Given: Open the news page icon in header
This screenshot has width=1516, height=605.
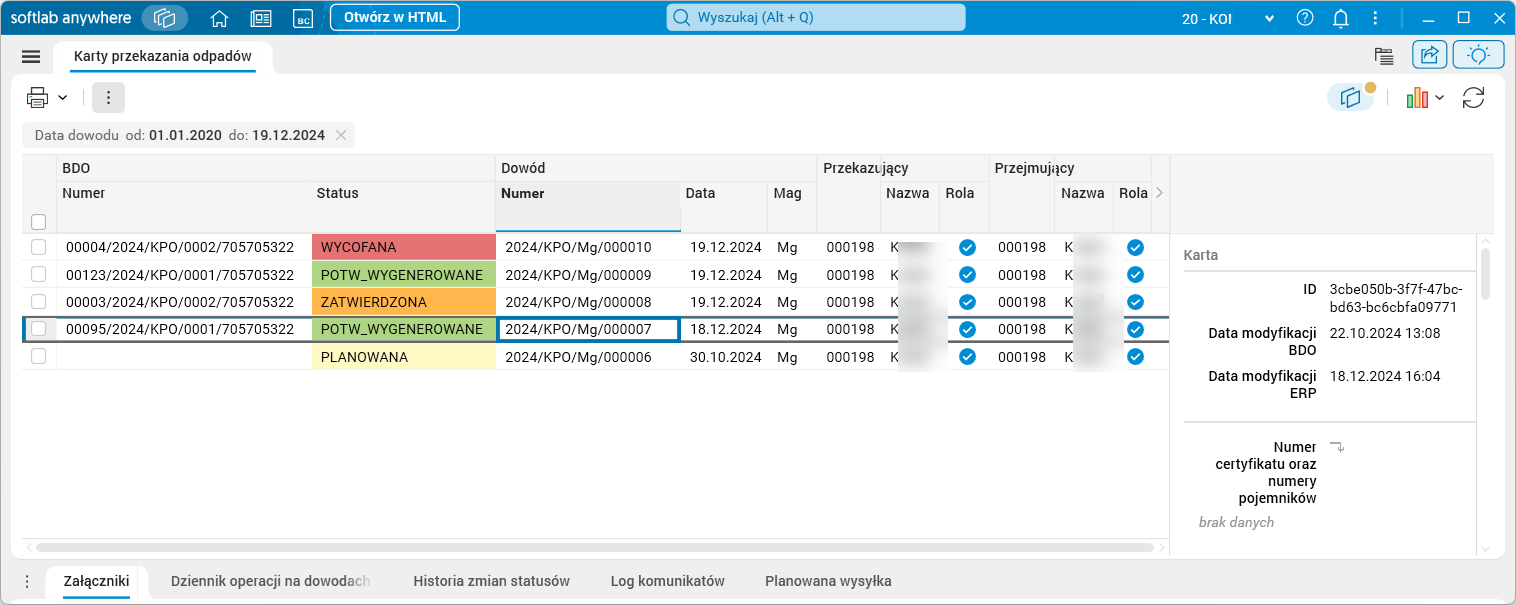Looking at the screenshot, I should point(261,18).
